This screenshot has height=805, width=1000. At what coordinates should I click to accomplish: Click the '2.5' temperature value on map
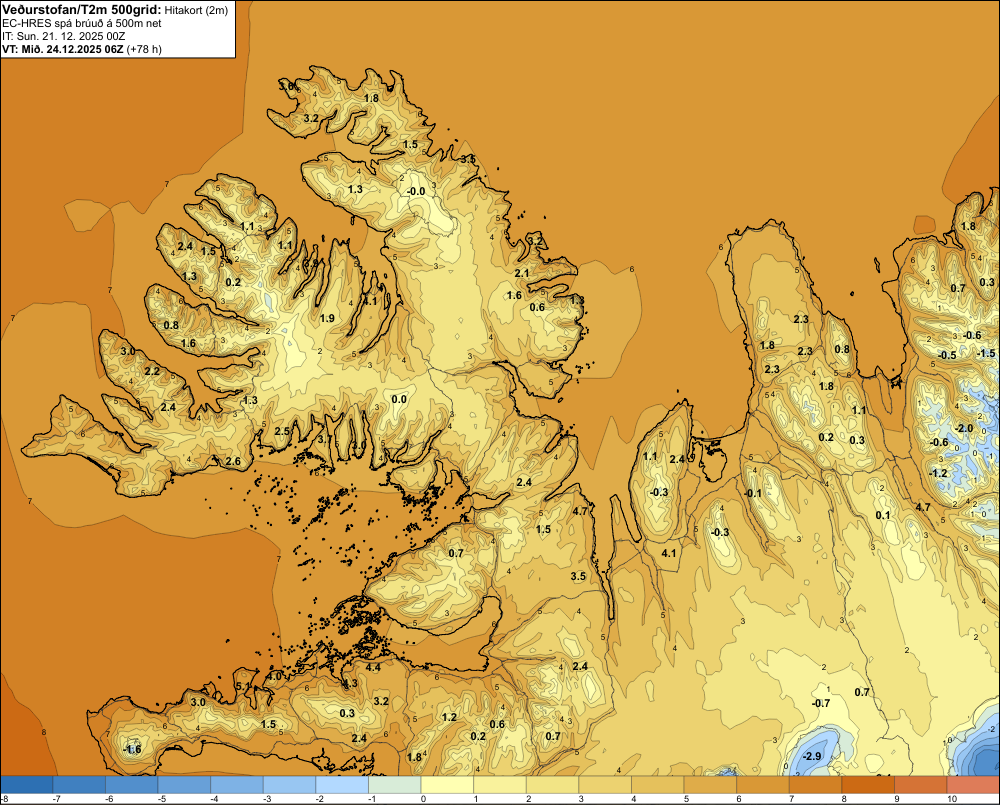(x=282, y=431)
